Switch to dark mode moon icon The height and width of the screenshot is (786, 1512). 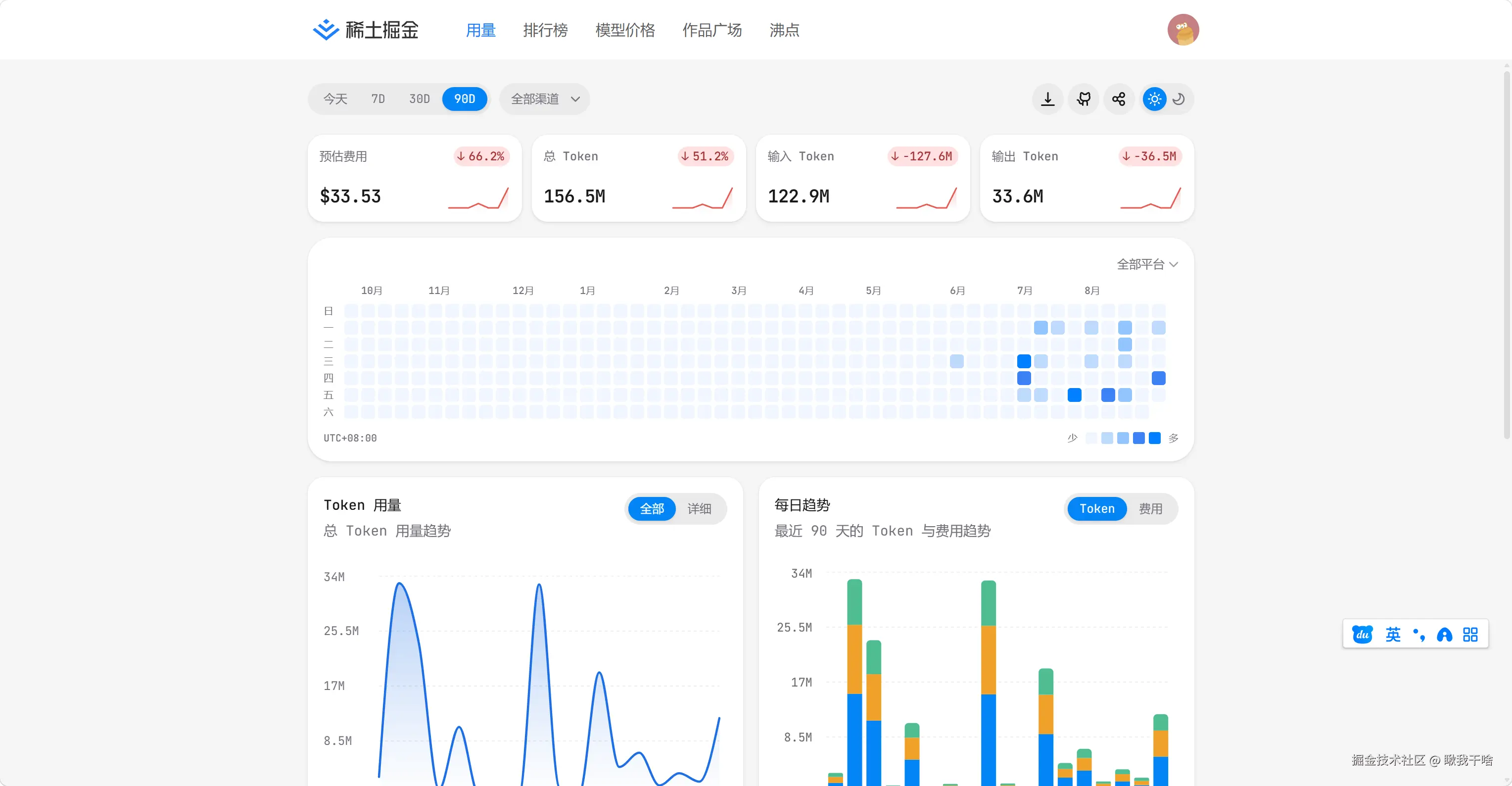tap(1178, 98)
